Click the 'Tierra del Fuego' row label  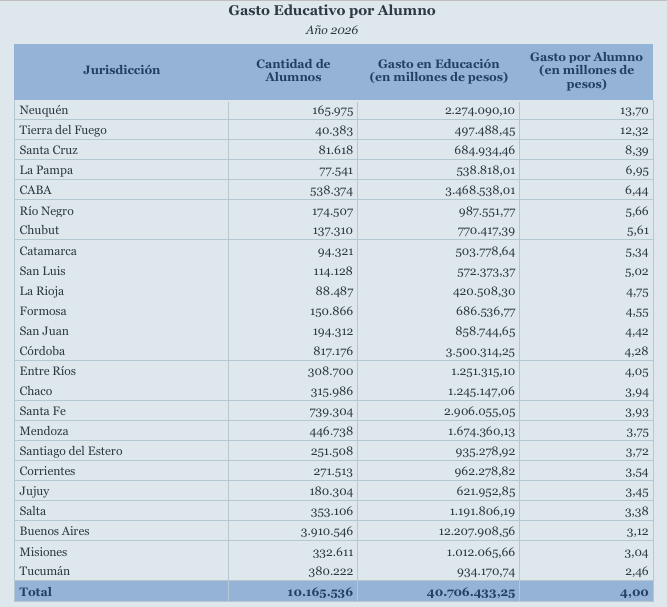tap(63, 130)
